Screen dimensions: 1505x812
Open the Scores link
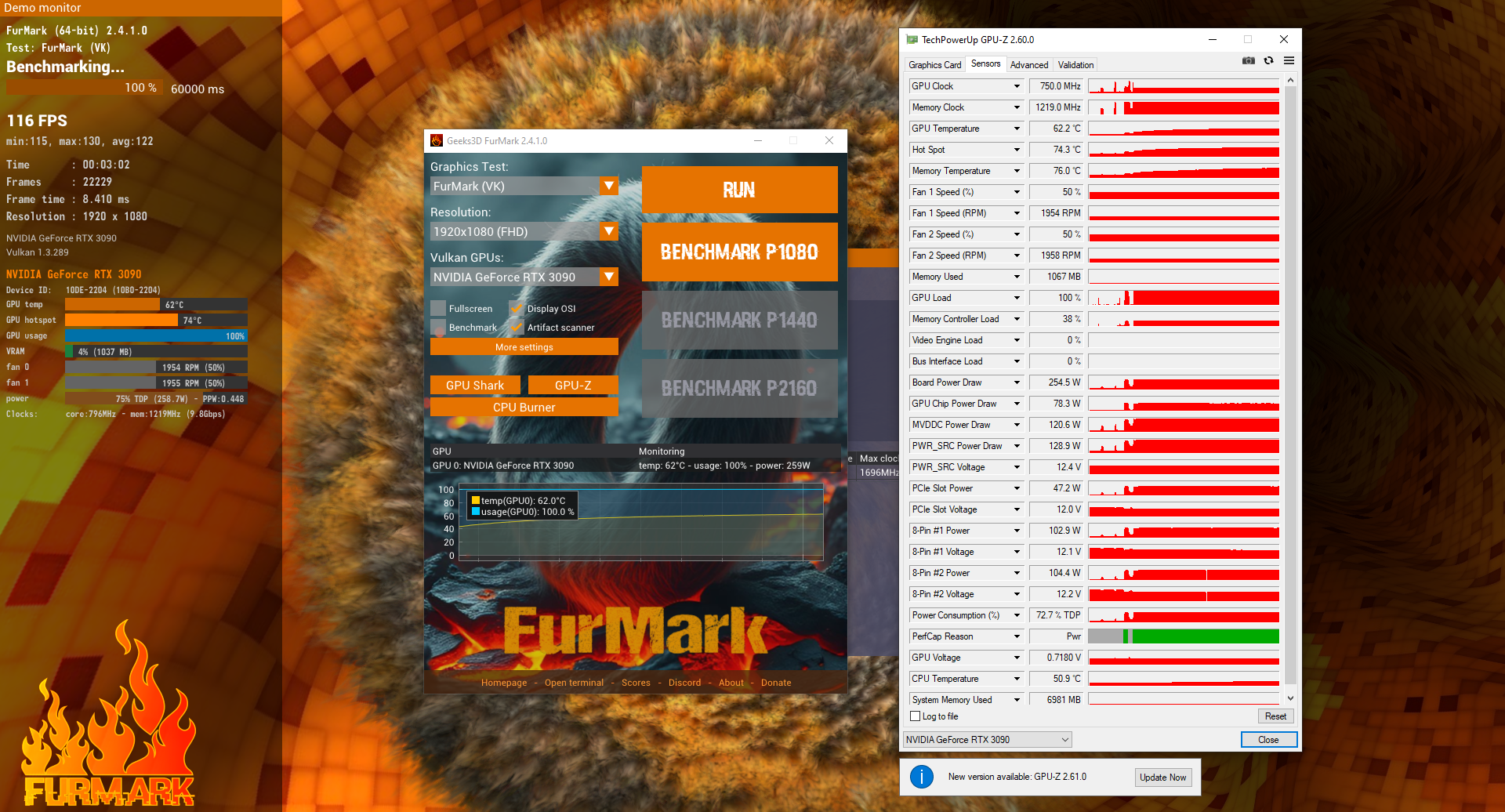click(636, 683)
